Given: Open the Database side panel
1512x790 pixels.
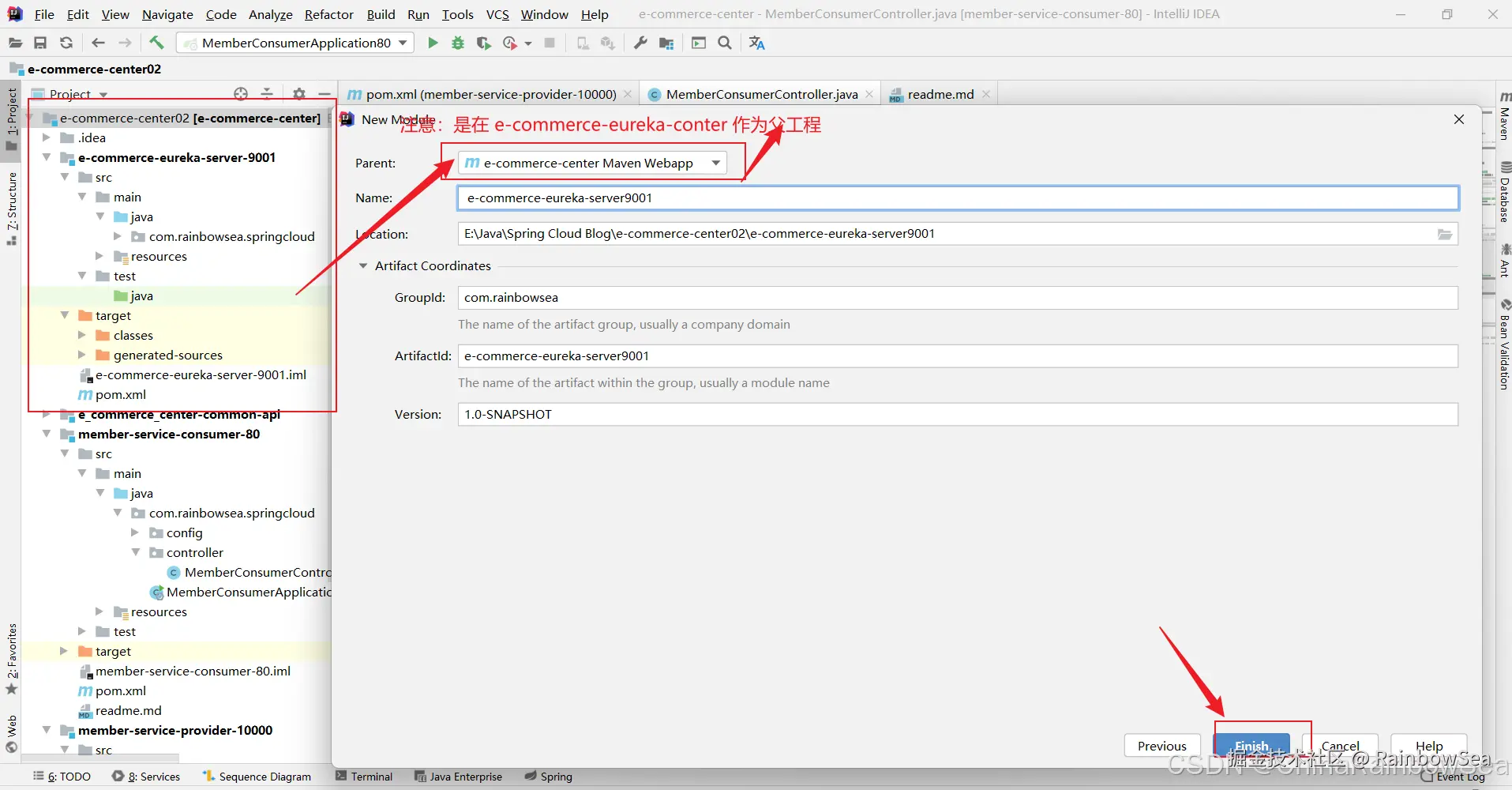Looking at the screenshot, I should (x=1504, y=192).
